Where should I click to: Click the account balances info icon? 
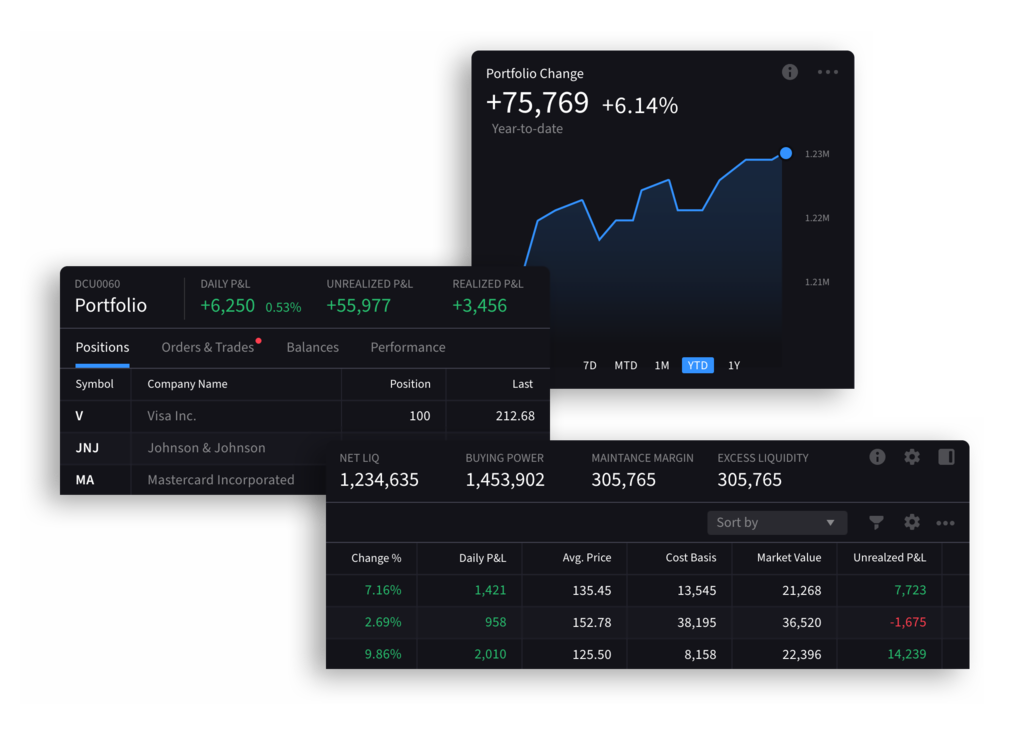tap(877, 456)
